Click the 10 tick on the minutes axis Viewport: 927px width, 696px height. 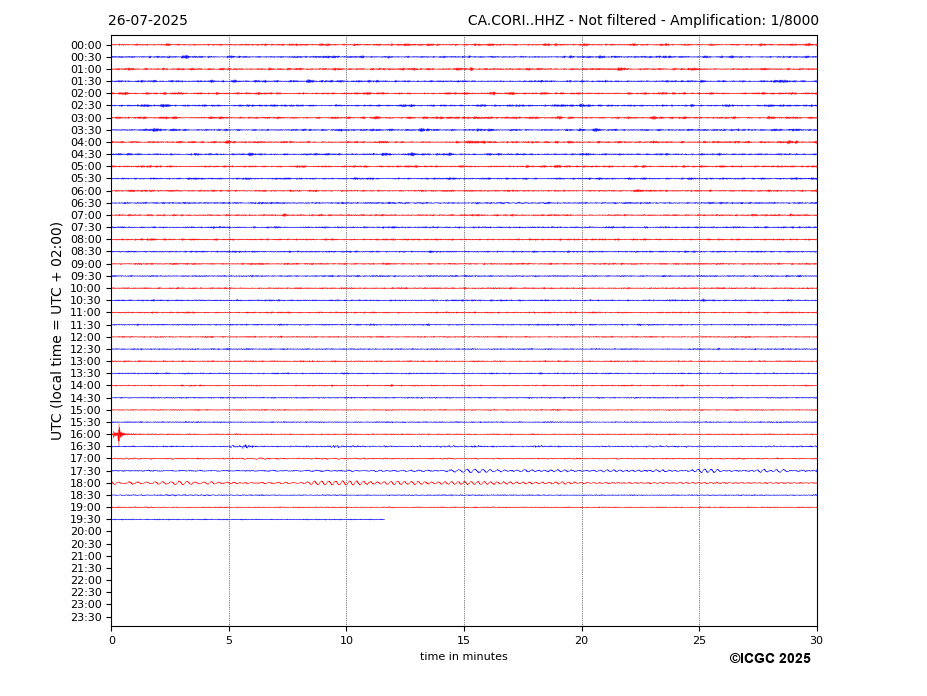tap(346, 640)
